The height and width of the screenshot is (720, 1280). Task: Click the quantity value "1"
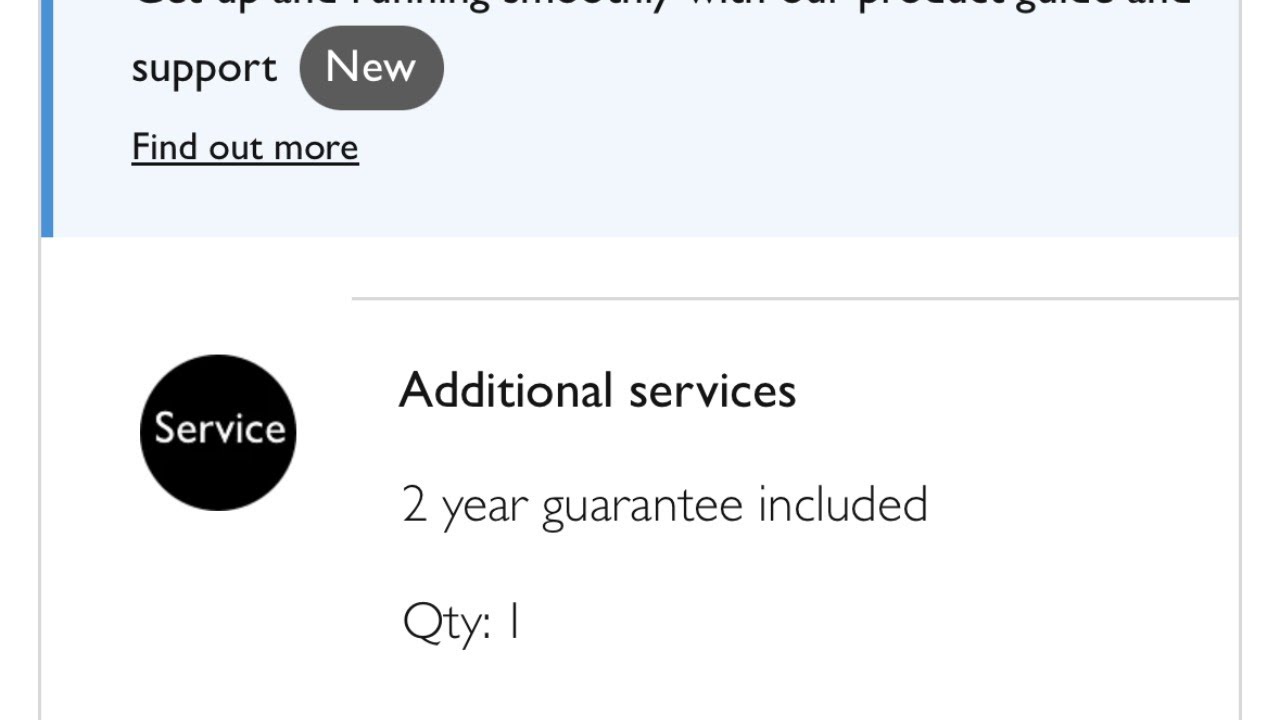point(513,621)
